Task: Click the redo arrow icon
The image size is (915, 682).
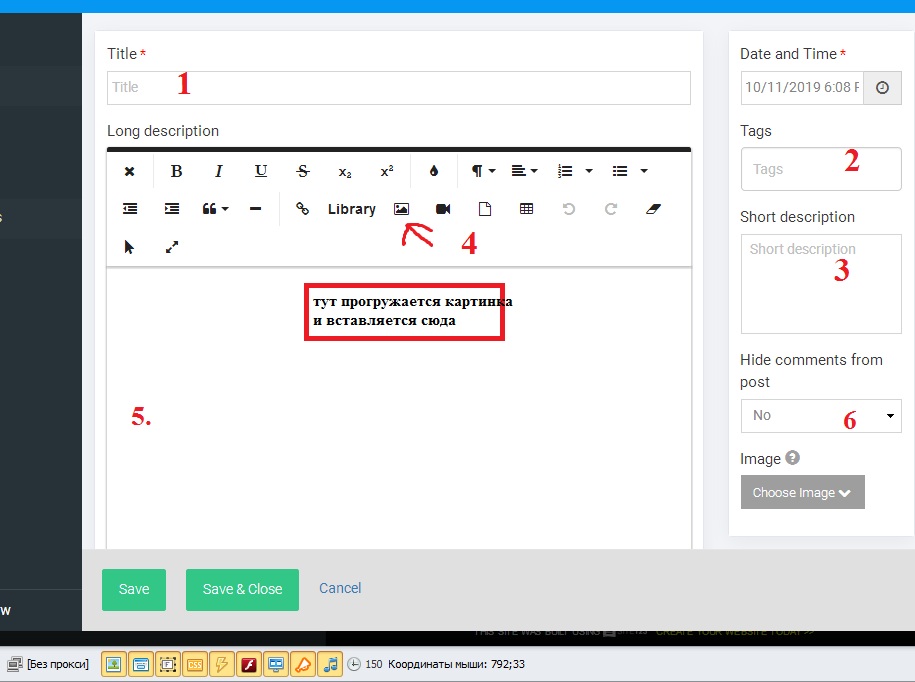Action: click(x=610, y=209)
